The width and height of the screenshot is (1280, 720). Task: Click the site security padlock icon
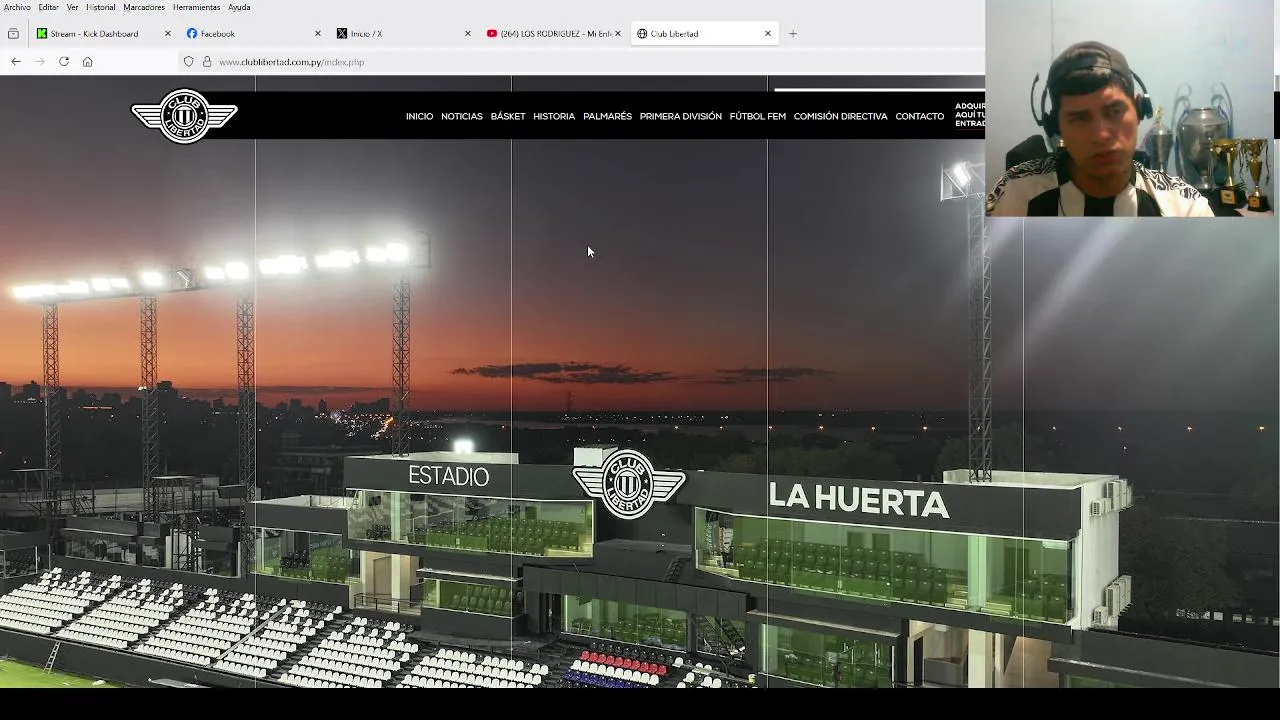coord(207,62)
